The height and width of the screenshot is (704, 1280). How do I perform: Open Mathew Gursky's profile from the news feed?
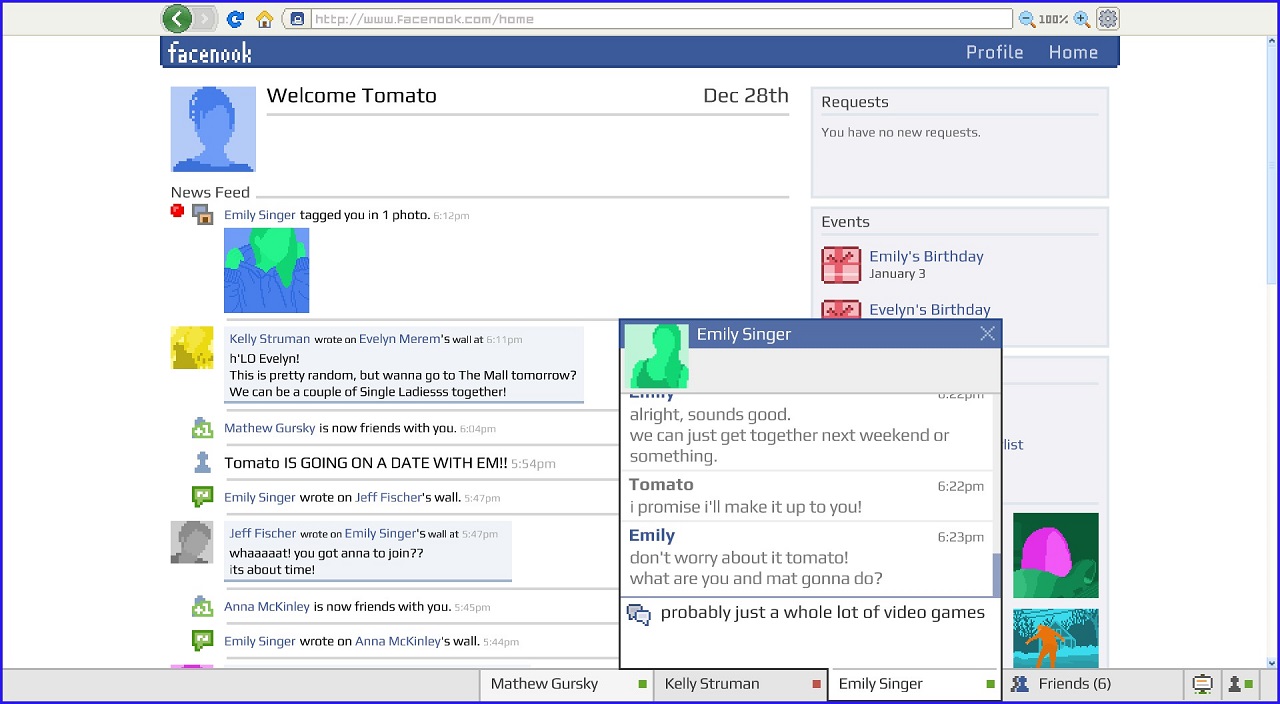click(x=270, y=428)
